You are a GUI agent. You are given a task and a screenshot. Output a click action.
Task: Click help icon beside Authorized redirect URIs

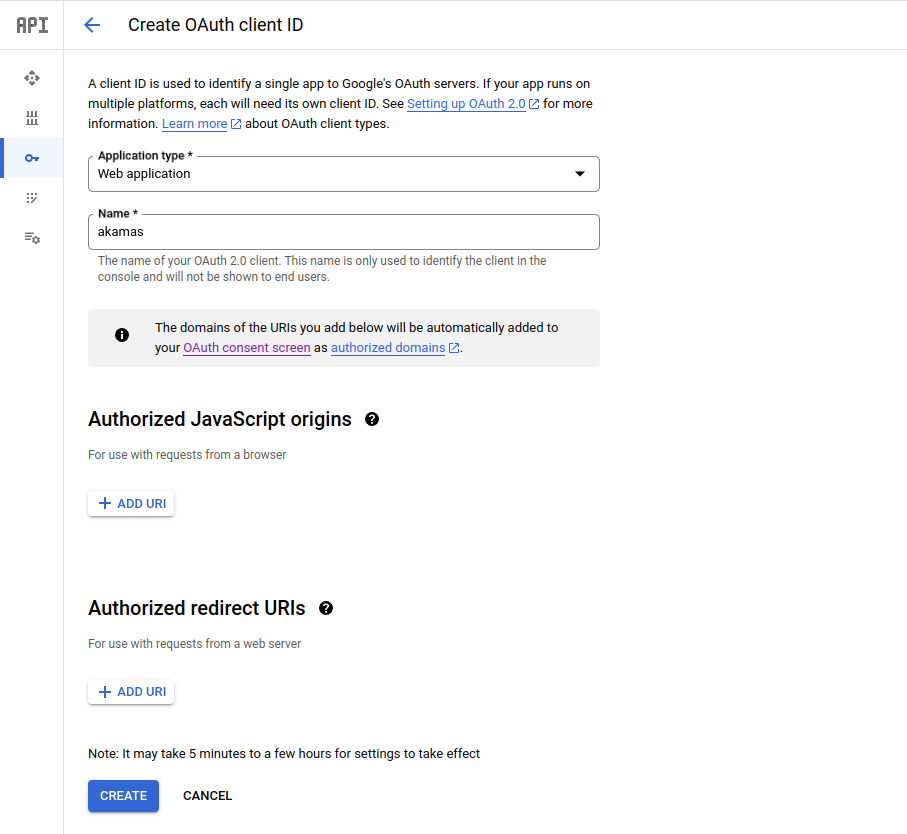(x=326, y=608)
